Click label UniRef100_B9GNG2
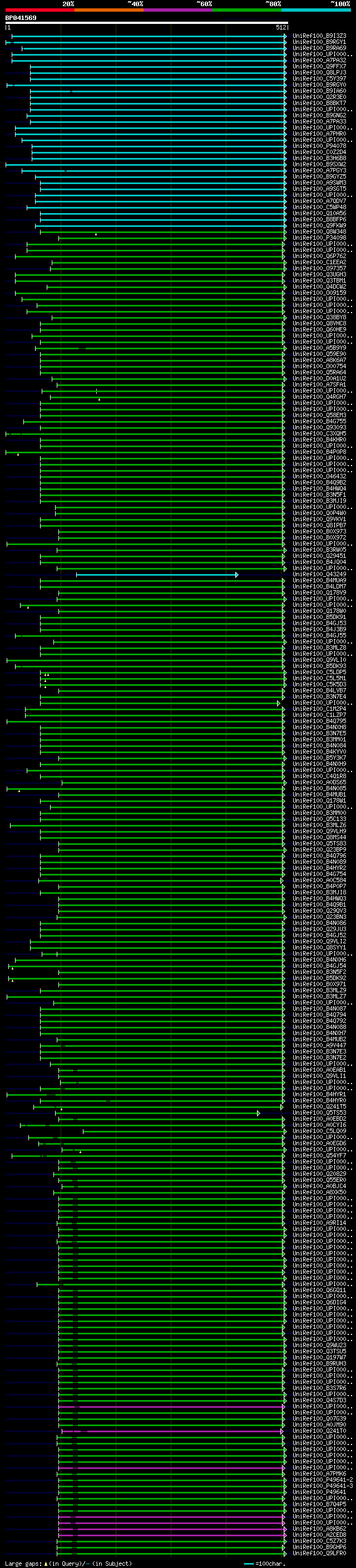 coord(319,116)
